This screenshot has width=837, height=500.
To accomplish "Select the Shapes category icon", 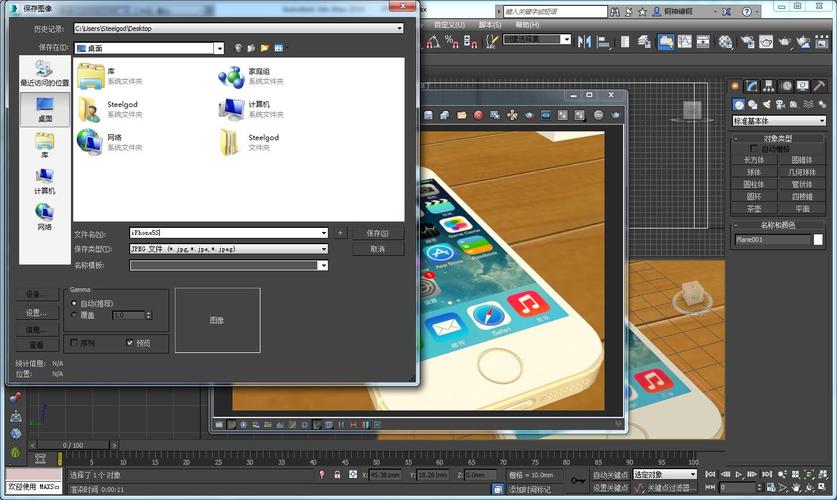I will click(753, 105).
